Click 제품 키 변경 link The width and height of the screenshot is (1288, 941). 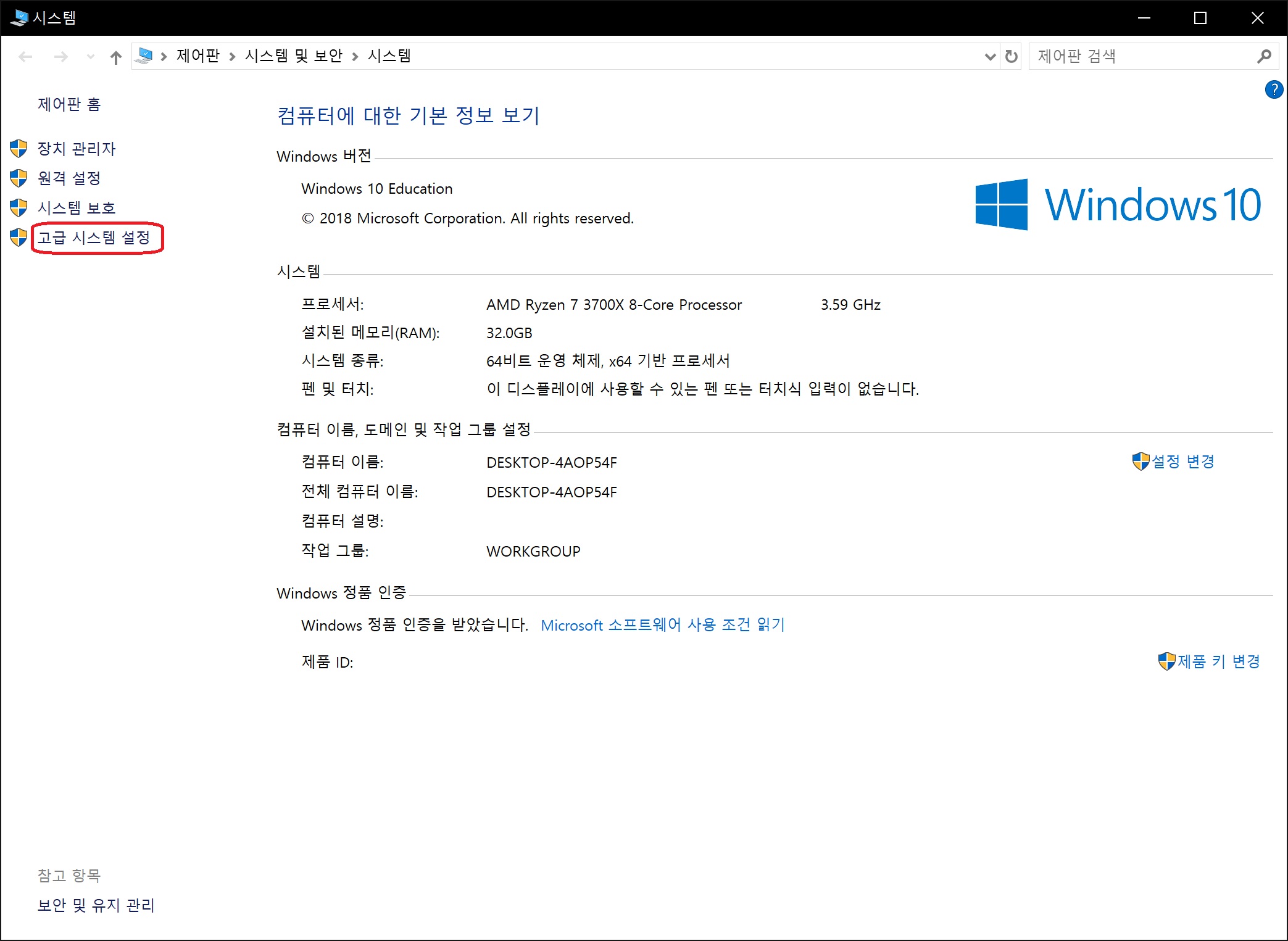point(1218,661)
